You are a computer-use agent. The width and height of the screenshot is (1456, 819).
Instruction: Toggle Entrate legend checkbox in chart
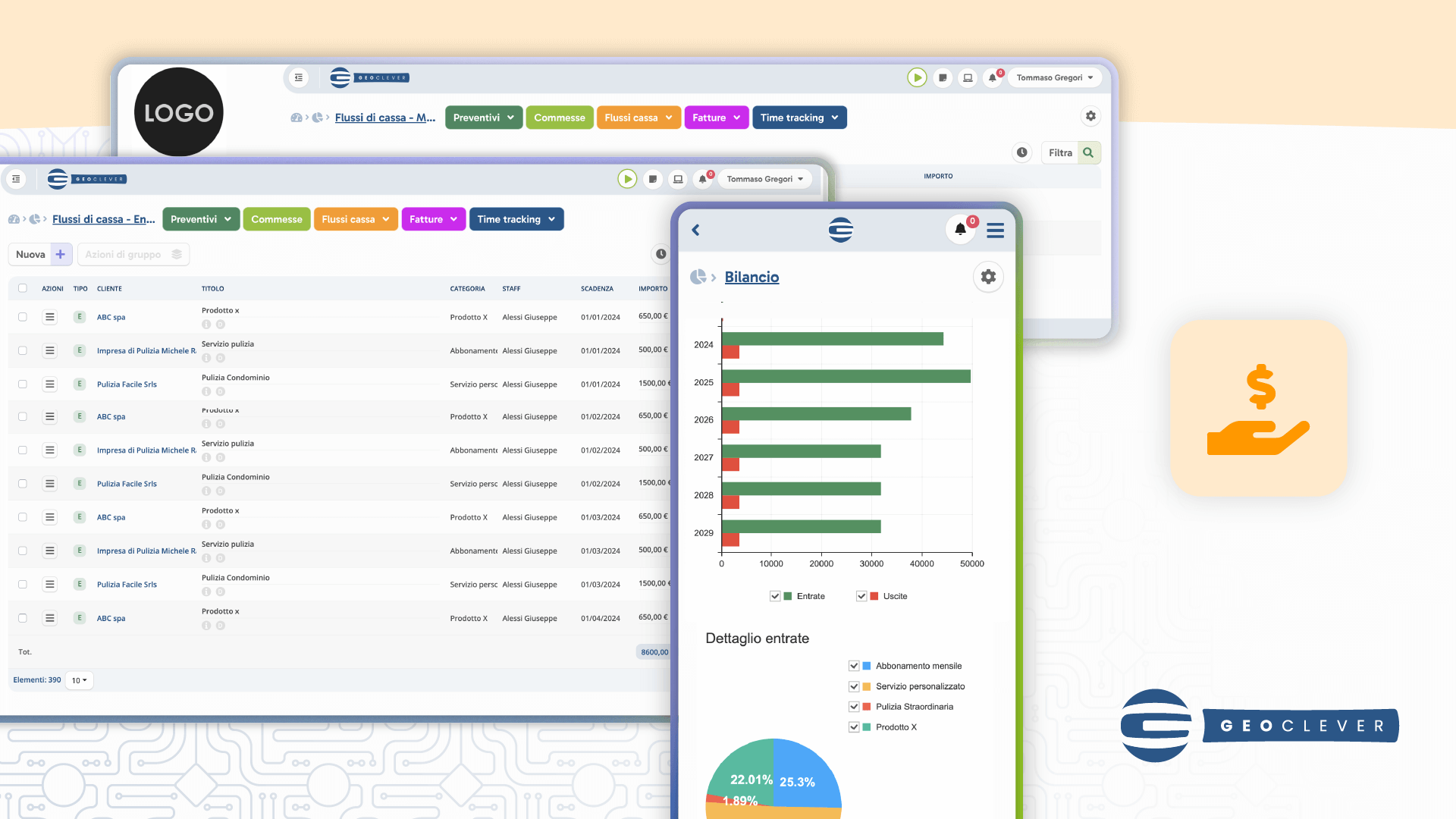coord(775,596)
